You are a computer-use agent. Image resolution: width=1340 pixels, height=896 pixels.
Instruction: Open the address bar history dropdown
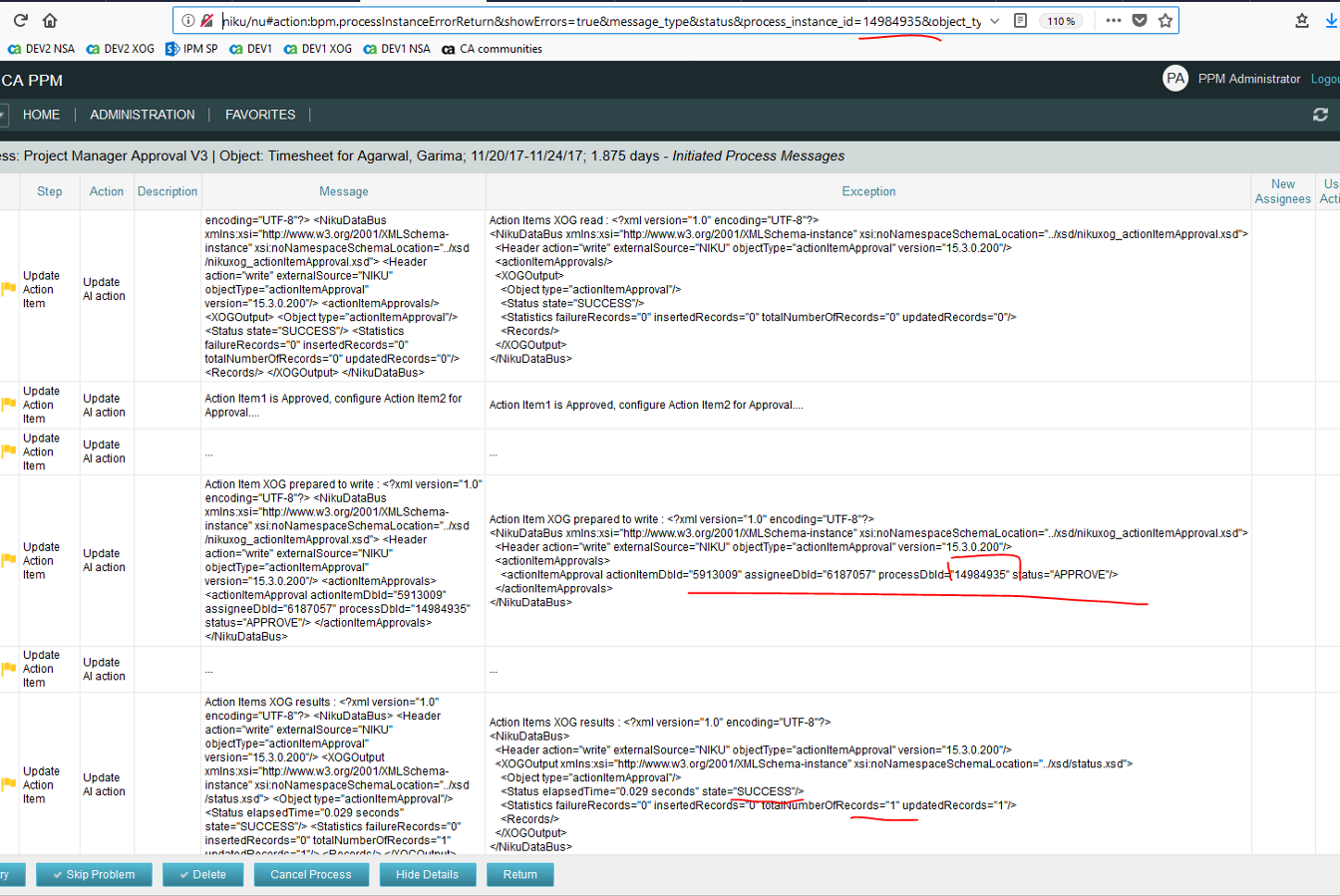[x=995, y=21]
